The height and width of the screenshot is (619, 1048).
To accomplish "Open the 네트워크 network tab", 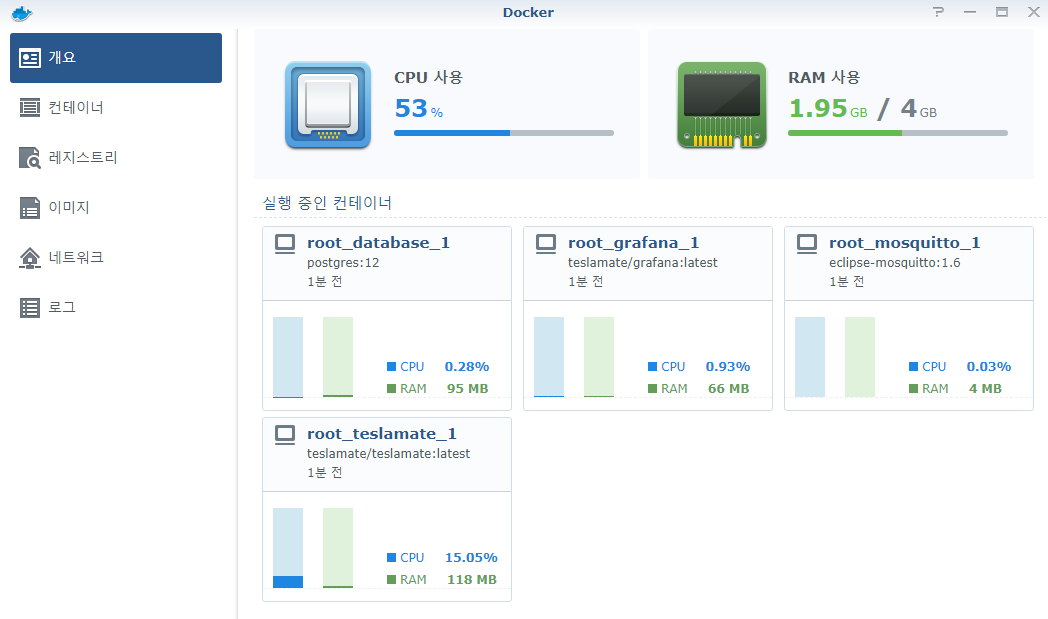I will (x=116, y=257).
